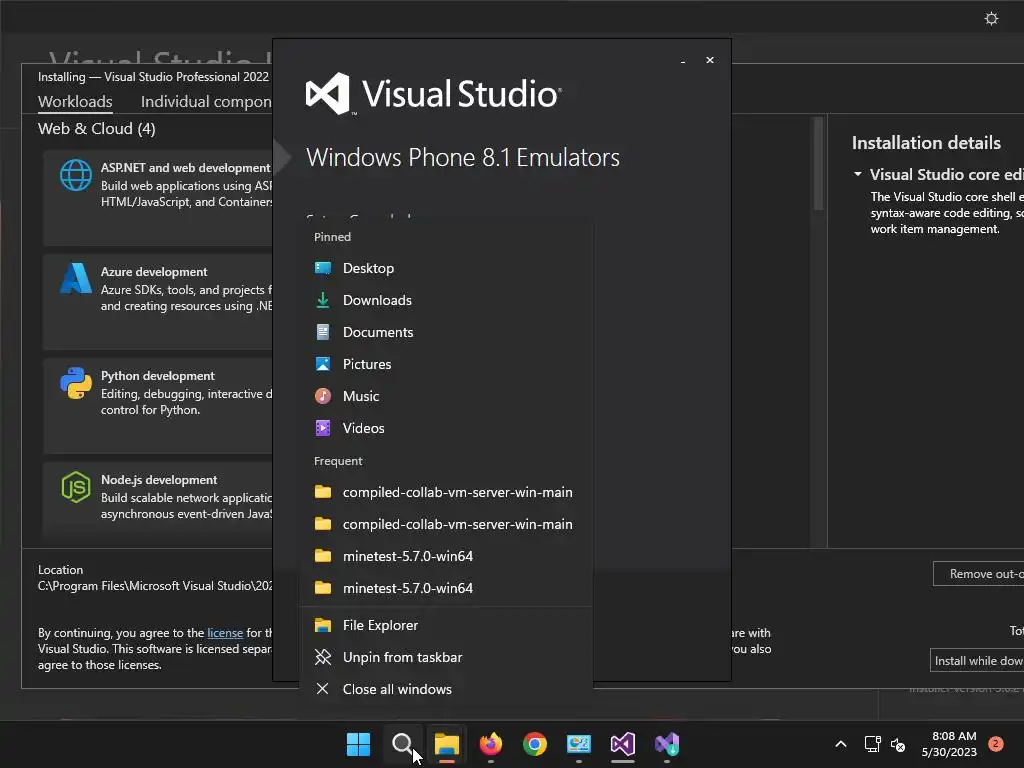Open Documents pinned folder
This screenshot has height=768, width=1024.
[446, 332]
